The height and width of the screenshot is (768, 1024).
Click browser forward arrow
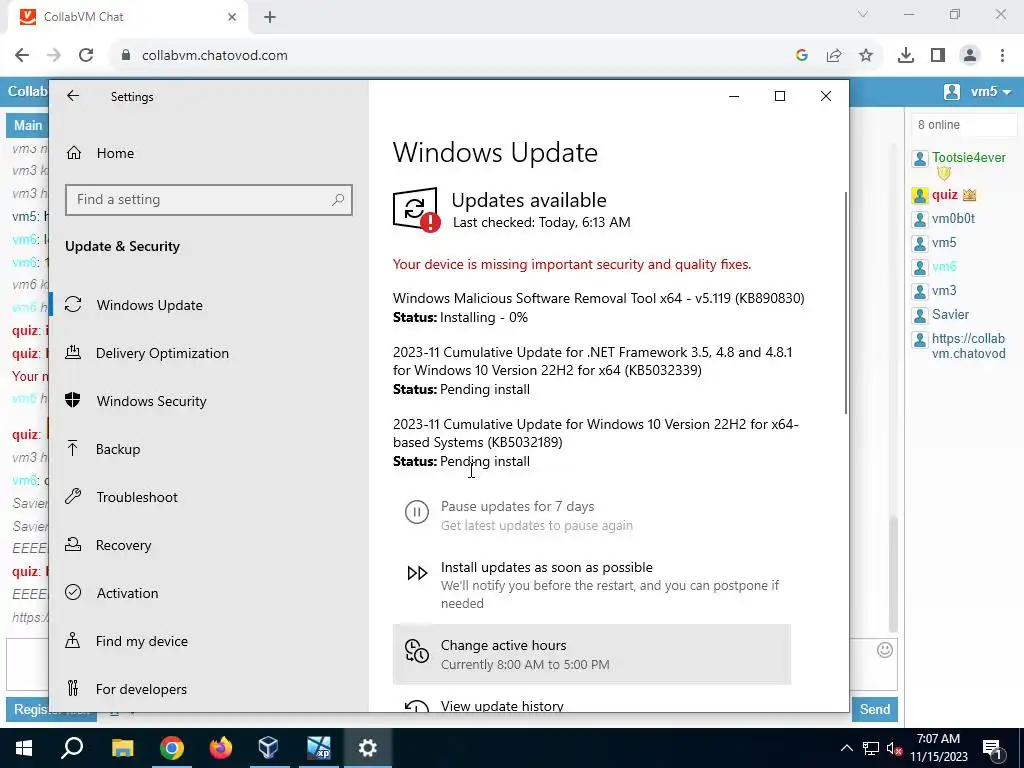tap(54, 56)
